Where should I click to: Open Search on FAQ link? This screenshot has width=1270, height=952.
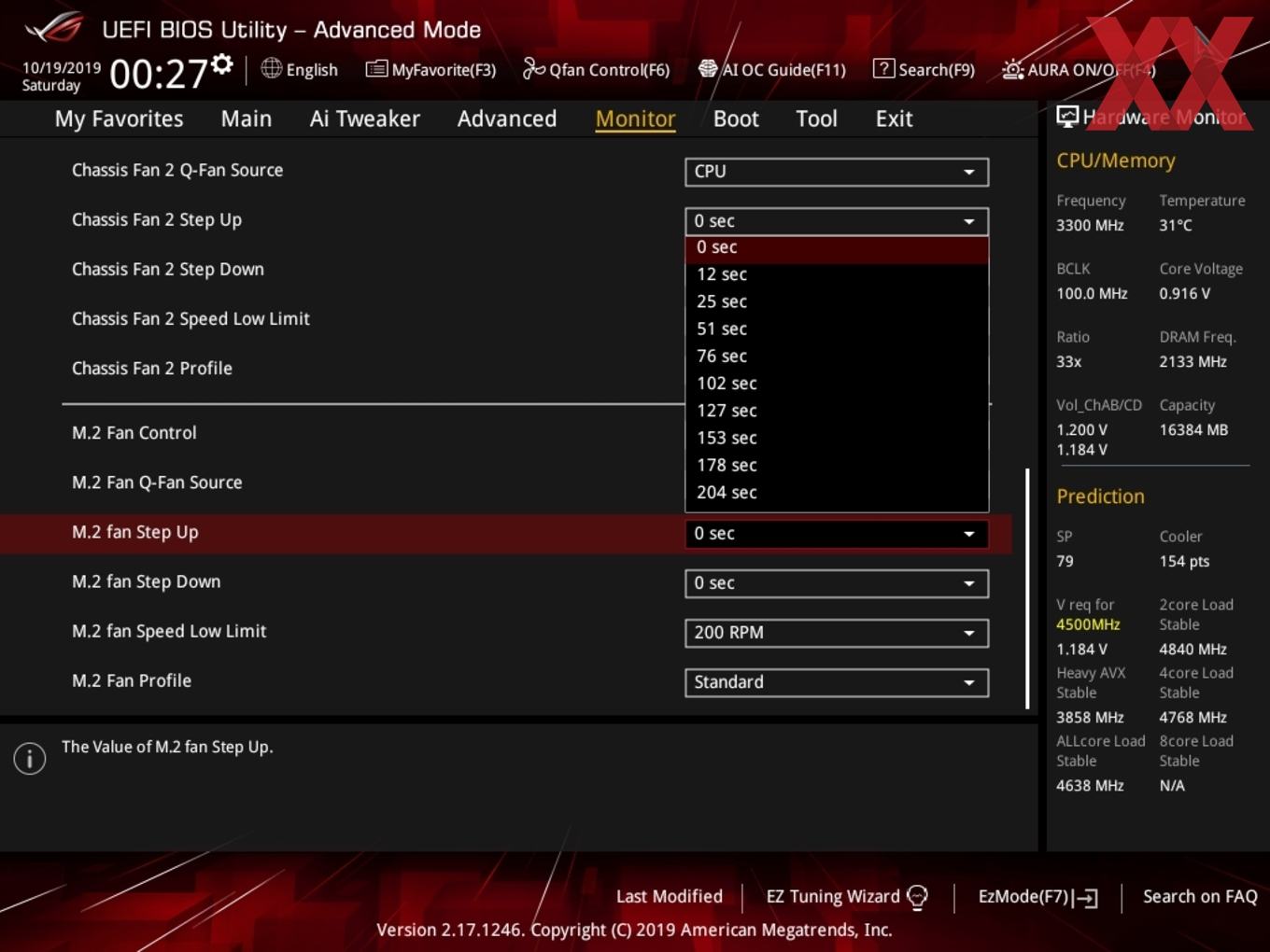point(1200,897)
